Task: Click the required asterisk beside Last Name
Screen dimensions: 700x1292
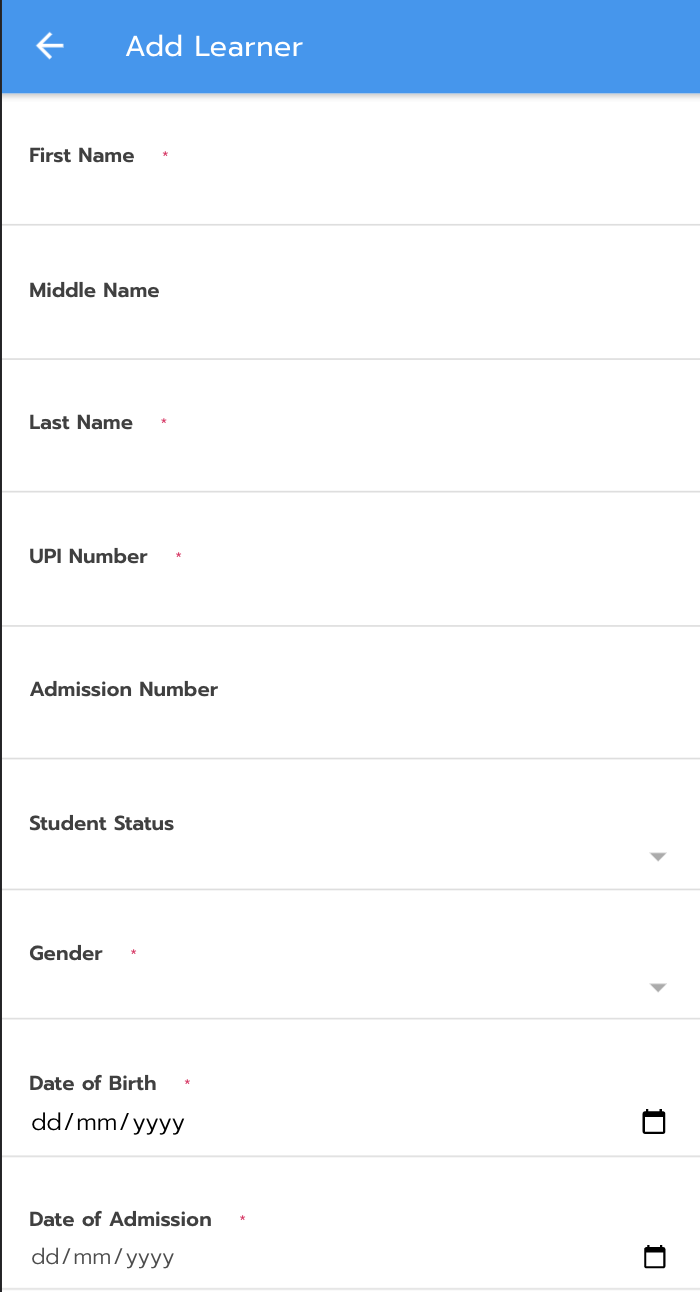Action: coord(163,421)
